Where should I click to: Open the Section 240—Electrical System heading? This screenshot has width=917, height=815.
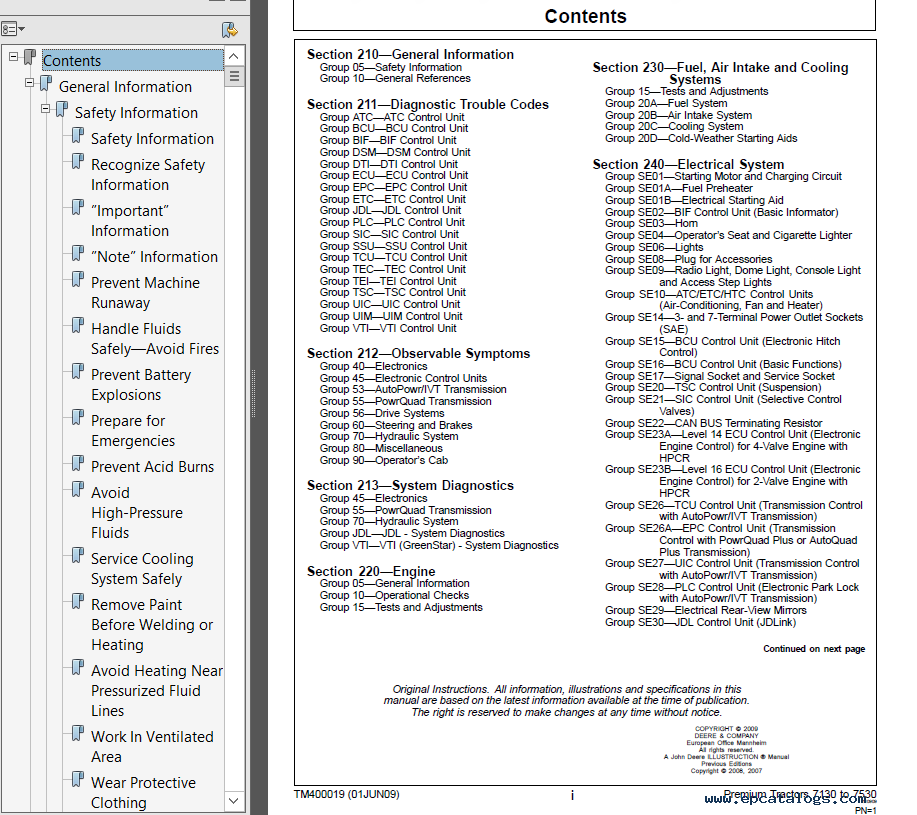pos(688,164)
